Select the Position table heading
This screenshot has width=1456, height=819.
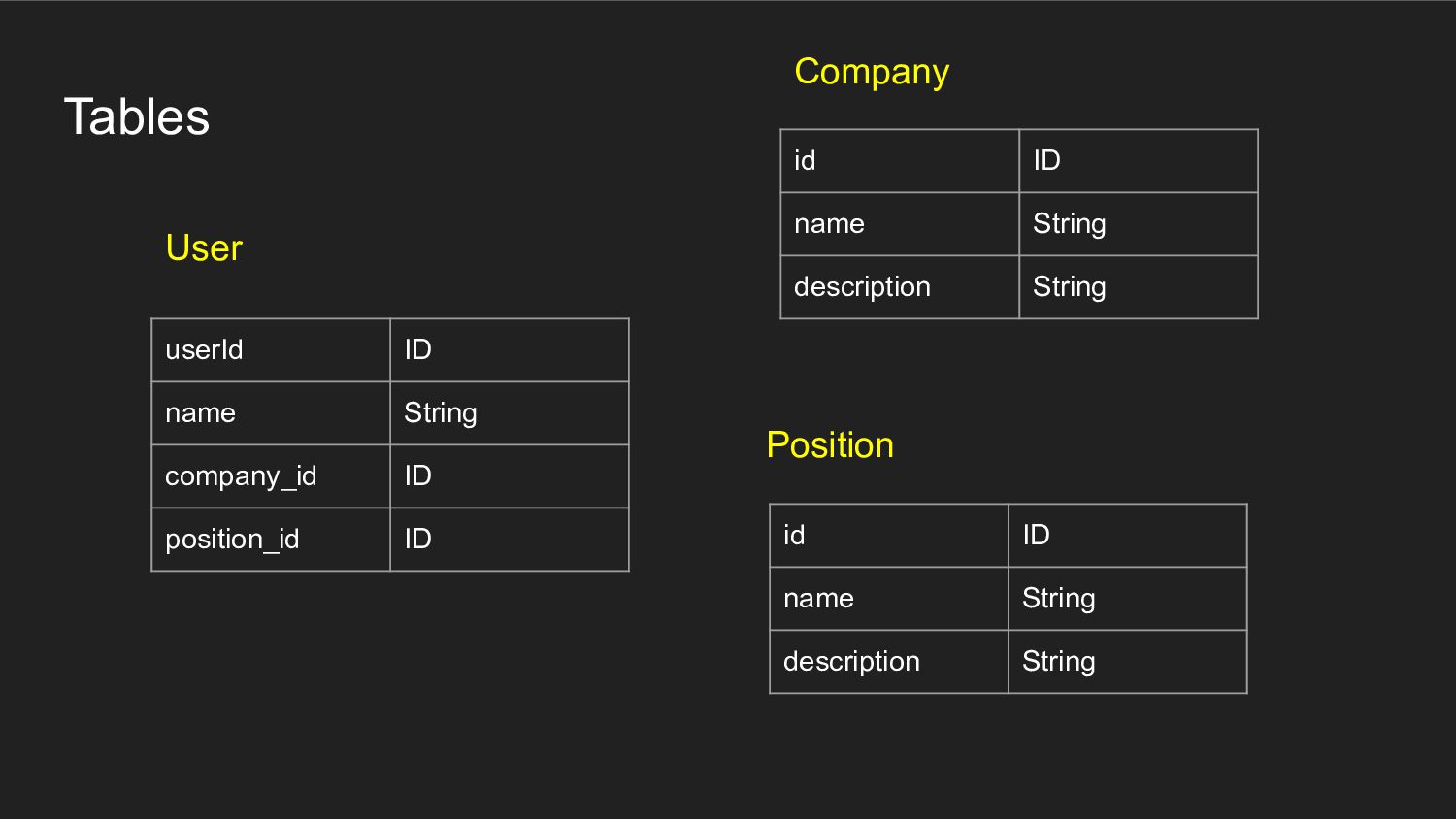tap(830, 445)
